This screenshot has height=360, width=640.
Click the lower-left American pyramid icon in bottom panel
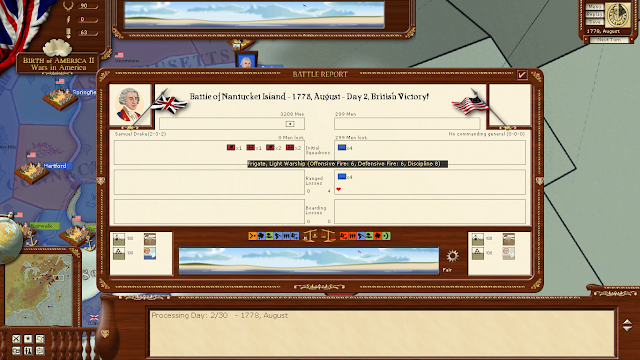[478, 253]
